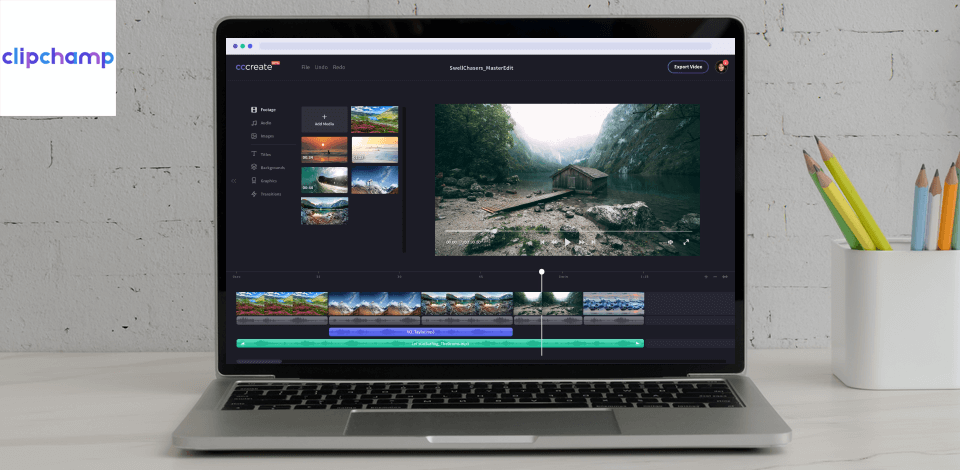
Task: Click the media library vertical scrollbar
Action: point(403,179)
